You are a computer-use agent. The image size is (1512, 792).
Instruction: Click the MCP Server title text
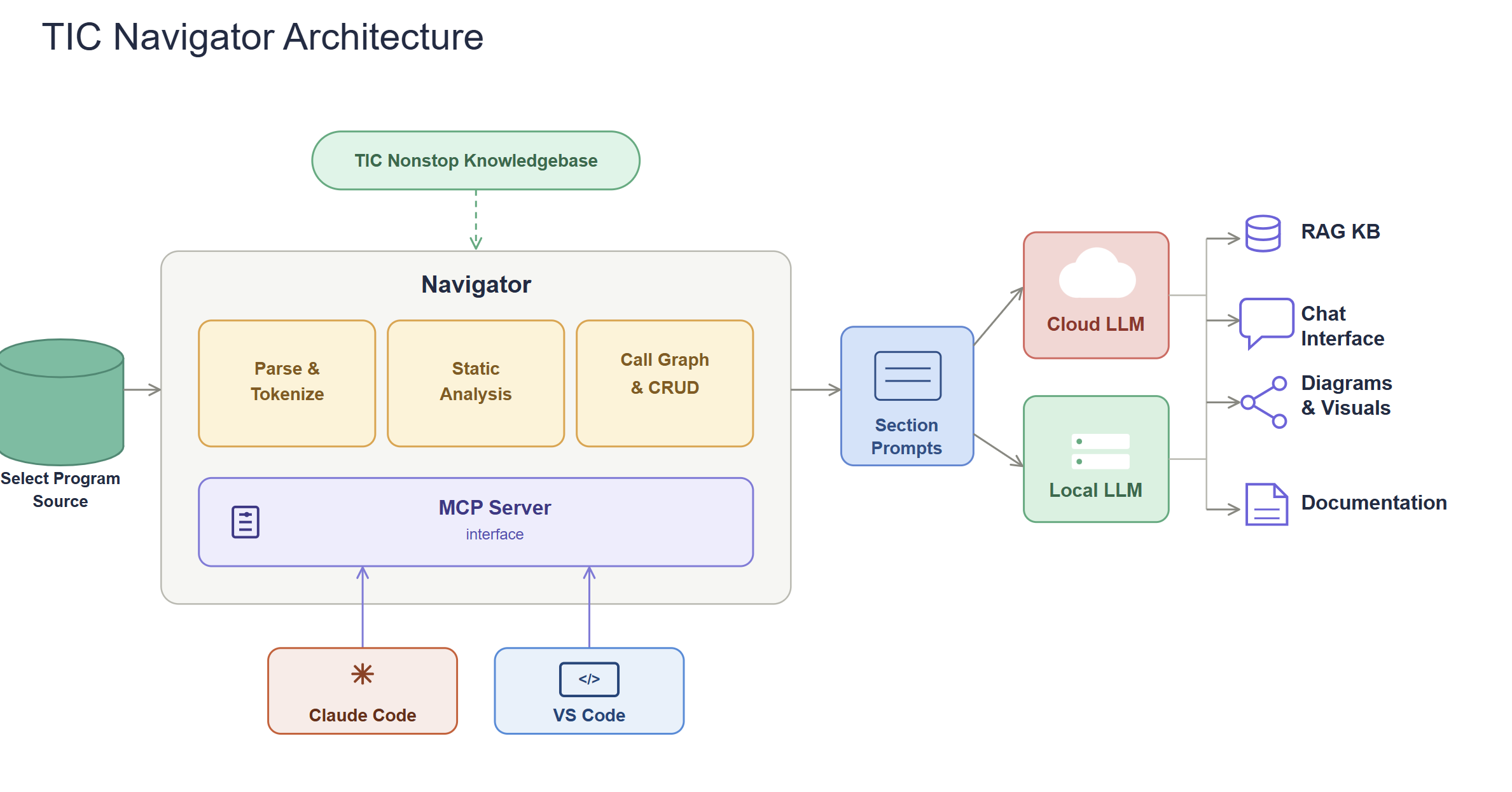tap(495, 508)
